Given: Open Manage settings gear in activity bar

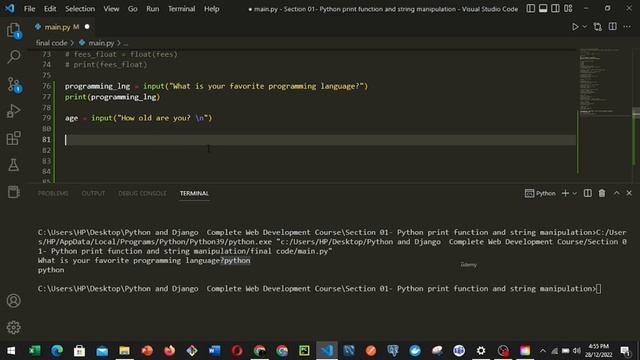Looking at the screenshot, I should click(13, 327).
